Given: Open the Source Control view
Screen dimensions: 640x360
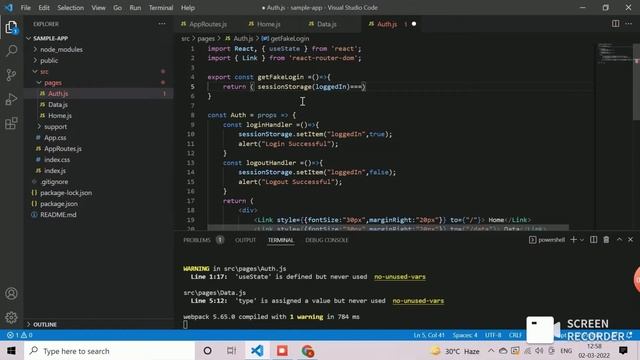Looking at the screenshot, I should pyautogui.click(x=11, y=75).
